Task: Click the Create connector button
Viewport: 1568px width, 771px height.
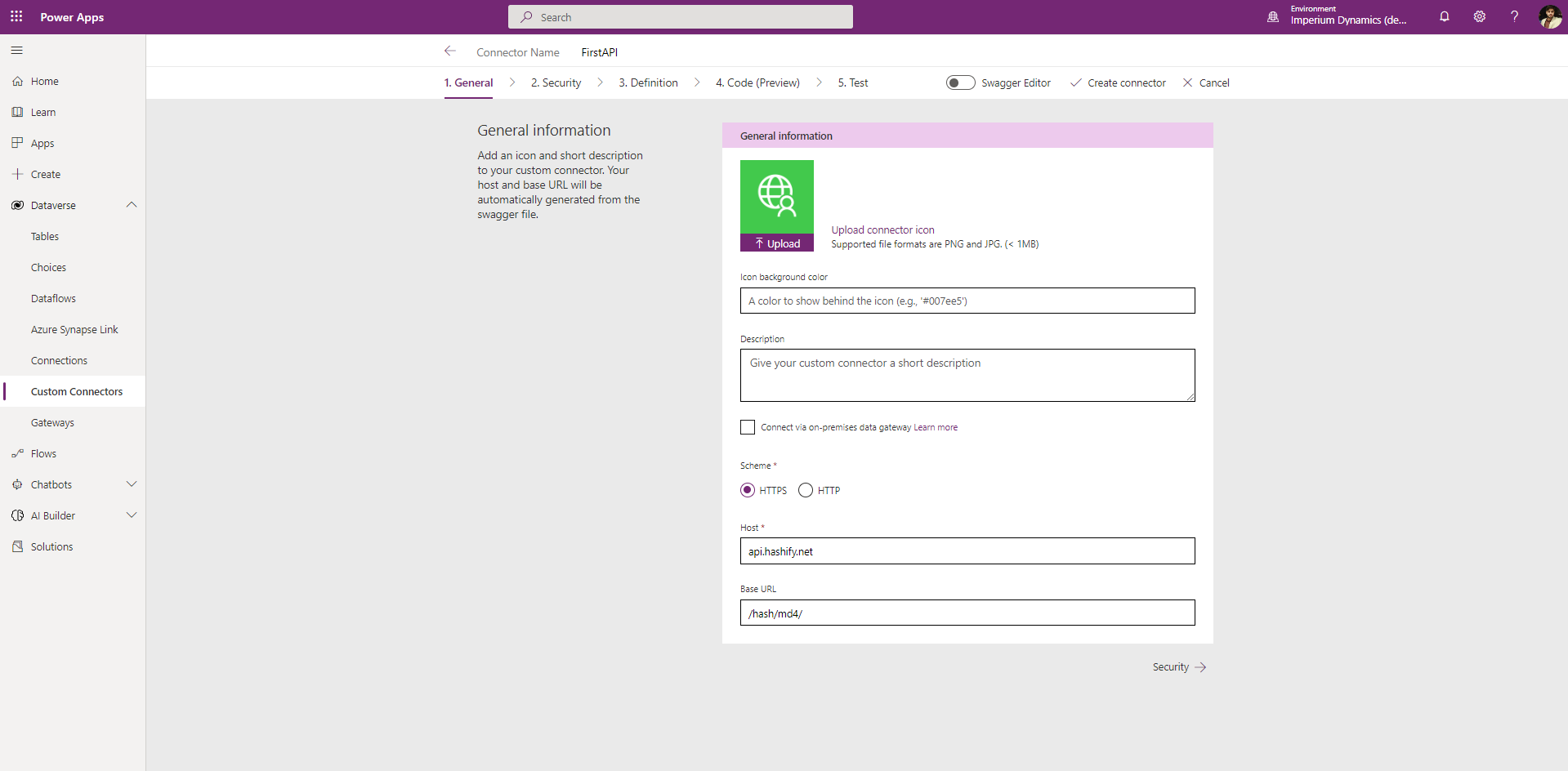Action: click(x=1118, y=82)
